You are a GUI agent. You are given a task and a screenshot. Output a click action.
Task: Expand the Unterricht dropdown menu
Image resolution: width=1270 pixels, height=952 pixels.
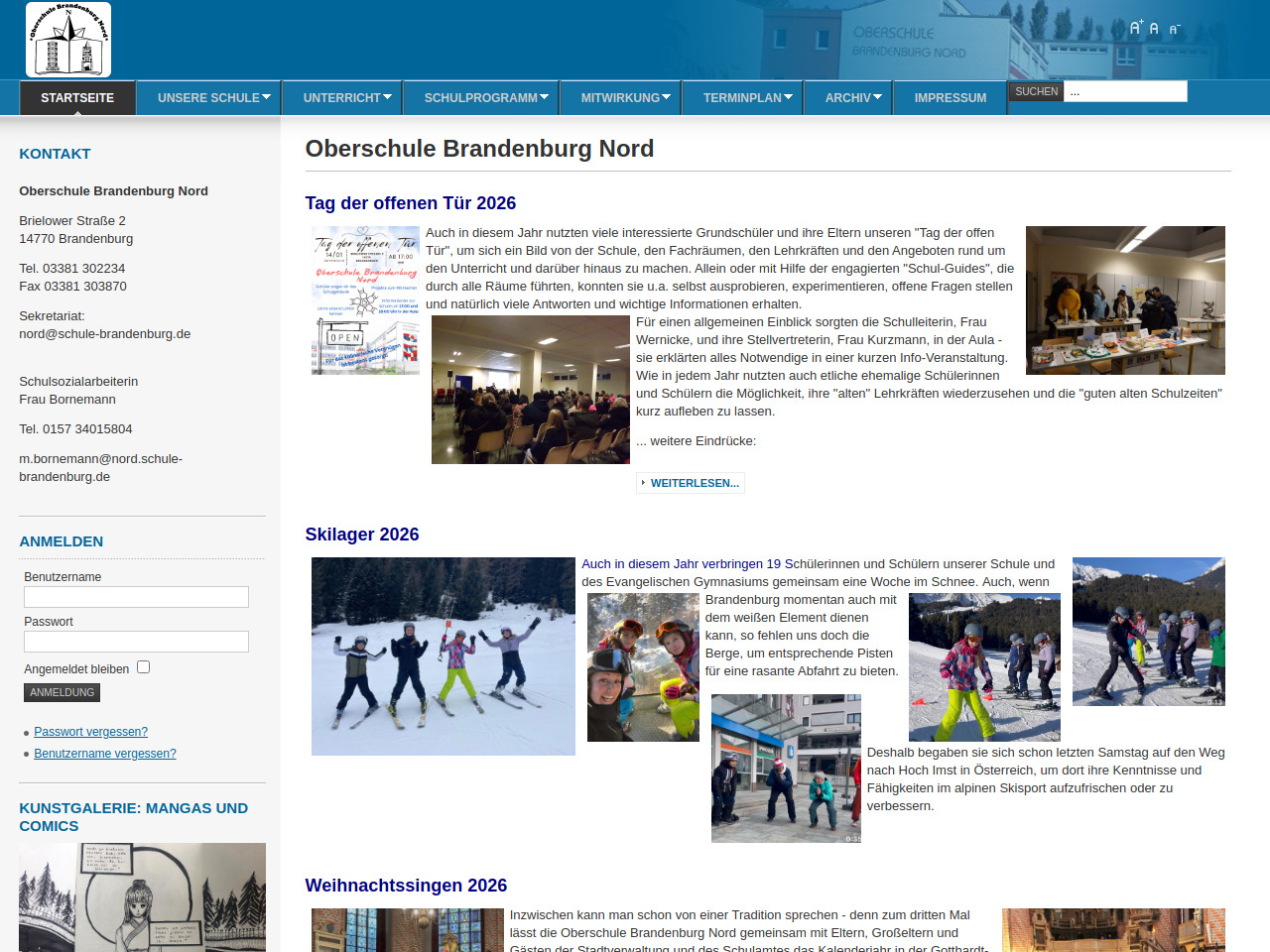pos(346,98)
